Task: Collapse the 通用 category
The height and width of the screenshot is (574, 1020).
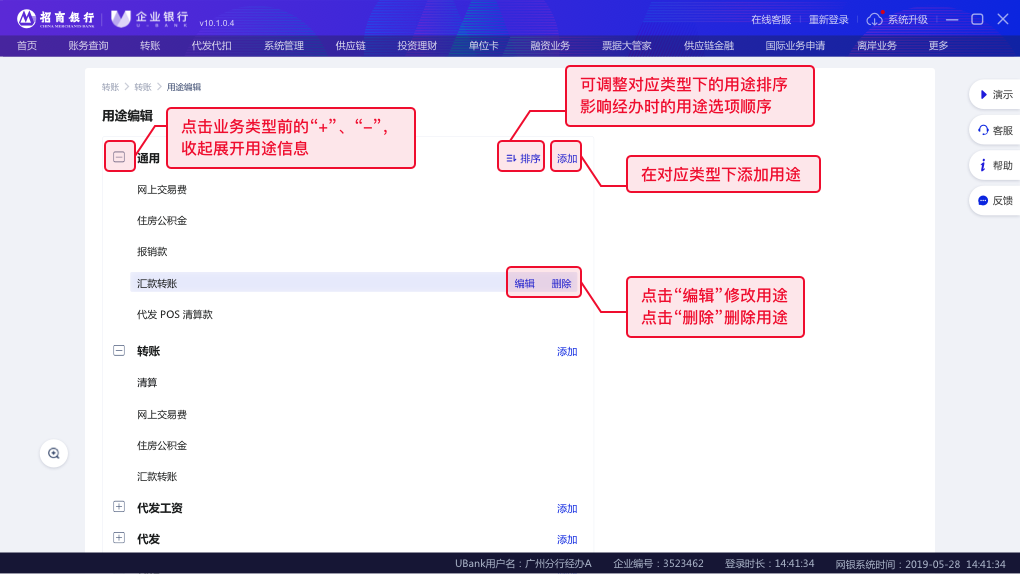Action: 119,157
